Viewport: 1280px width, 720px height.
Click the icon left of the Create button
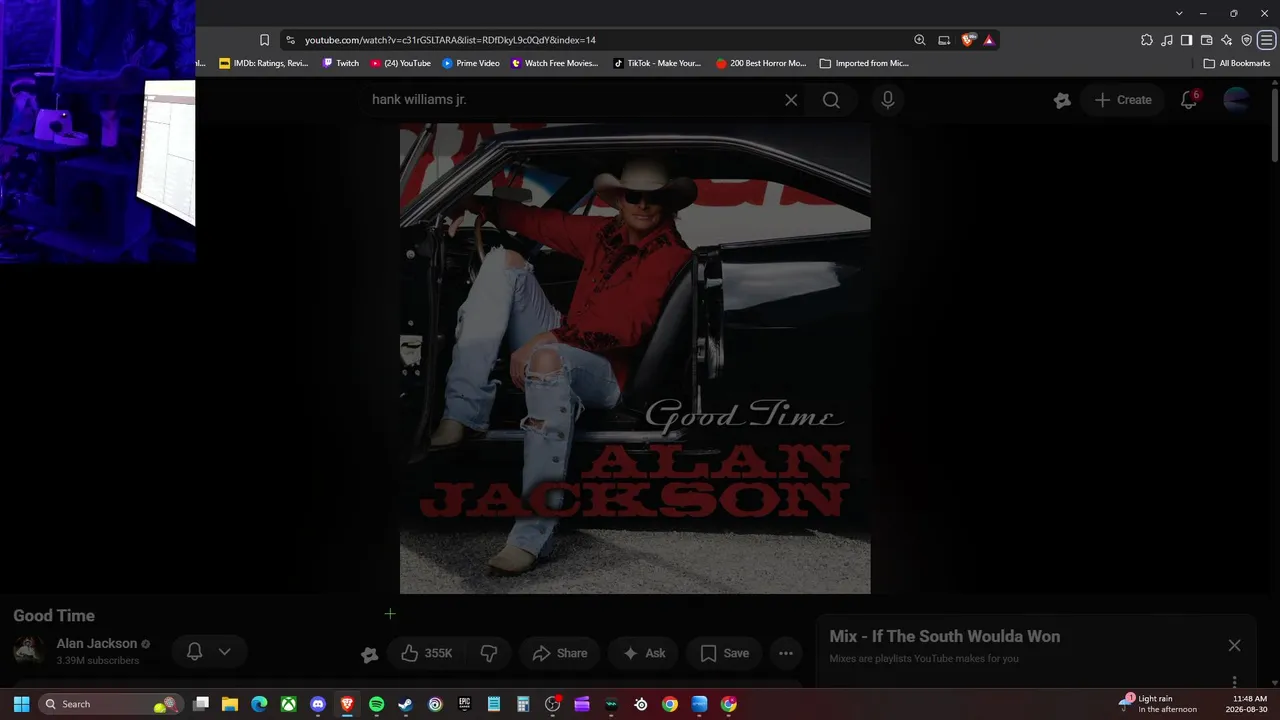1062,100
